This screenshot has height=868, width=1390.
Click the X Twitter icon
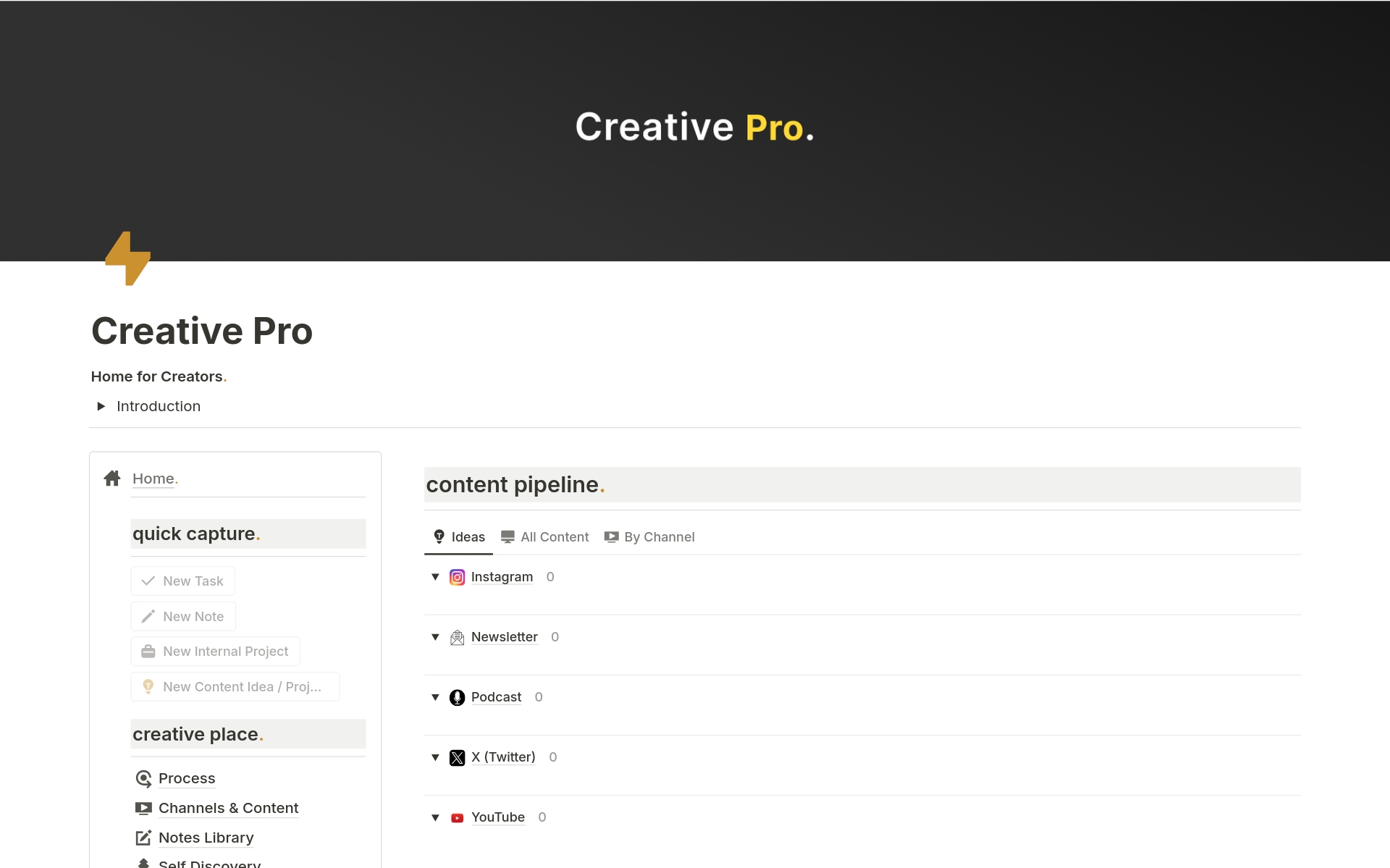457,756
